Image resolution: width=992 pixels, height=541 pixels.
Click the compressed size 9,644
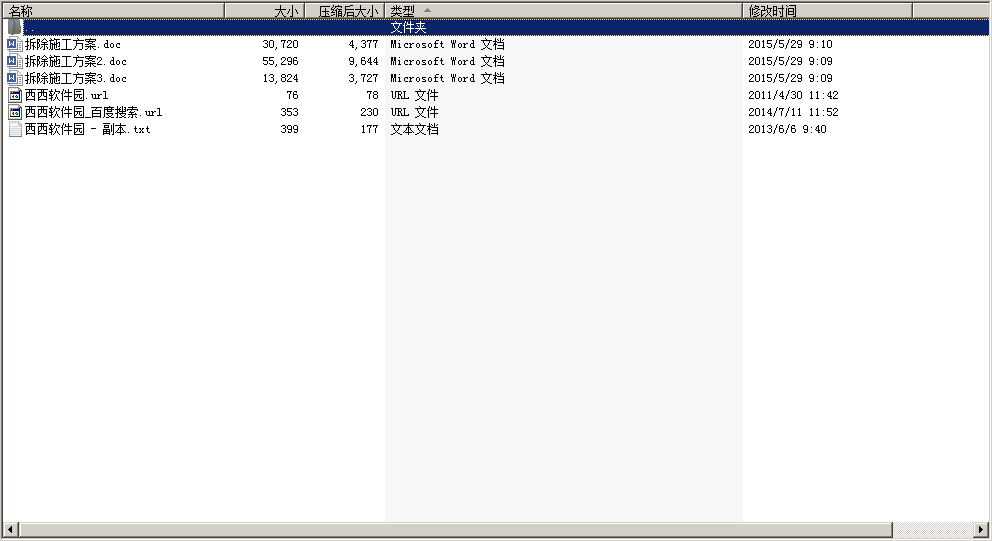click(363, 61)
